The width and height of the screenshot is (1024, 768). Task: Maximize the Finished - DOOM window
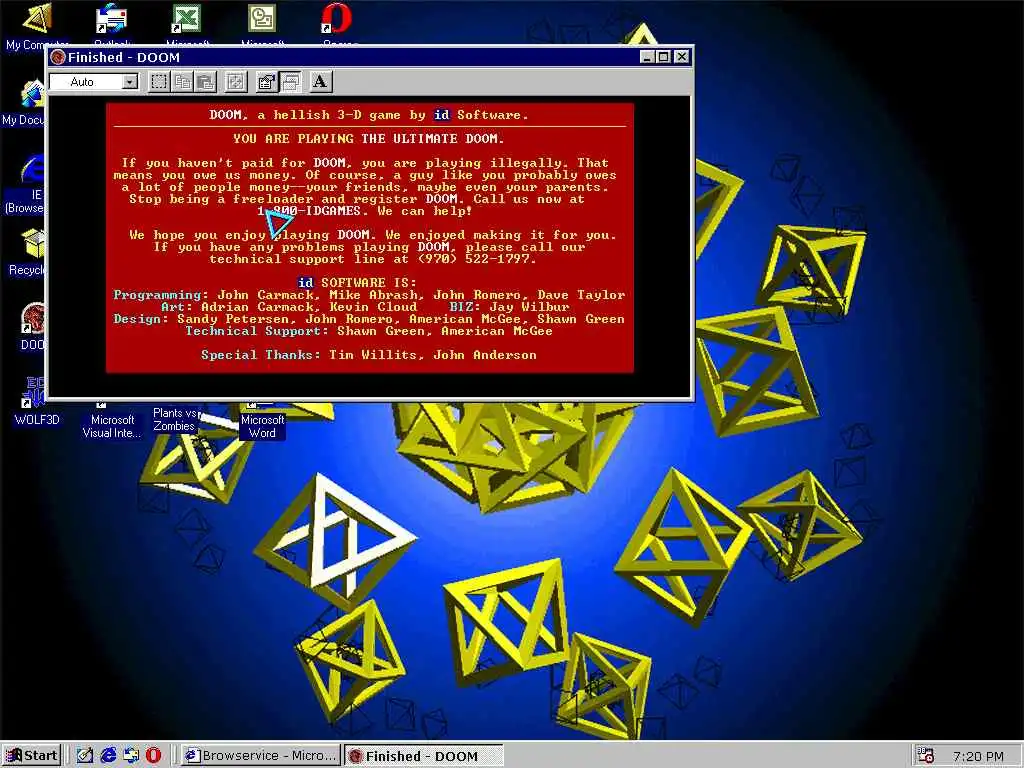(664, 57)
